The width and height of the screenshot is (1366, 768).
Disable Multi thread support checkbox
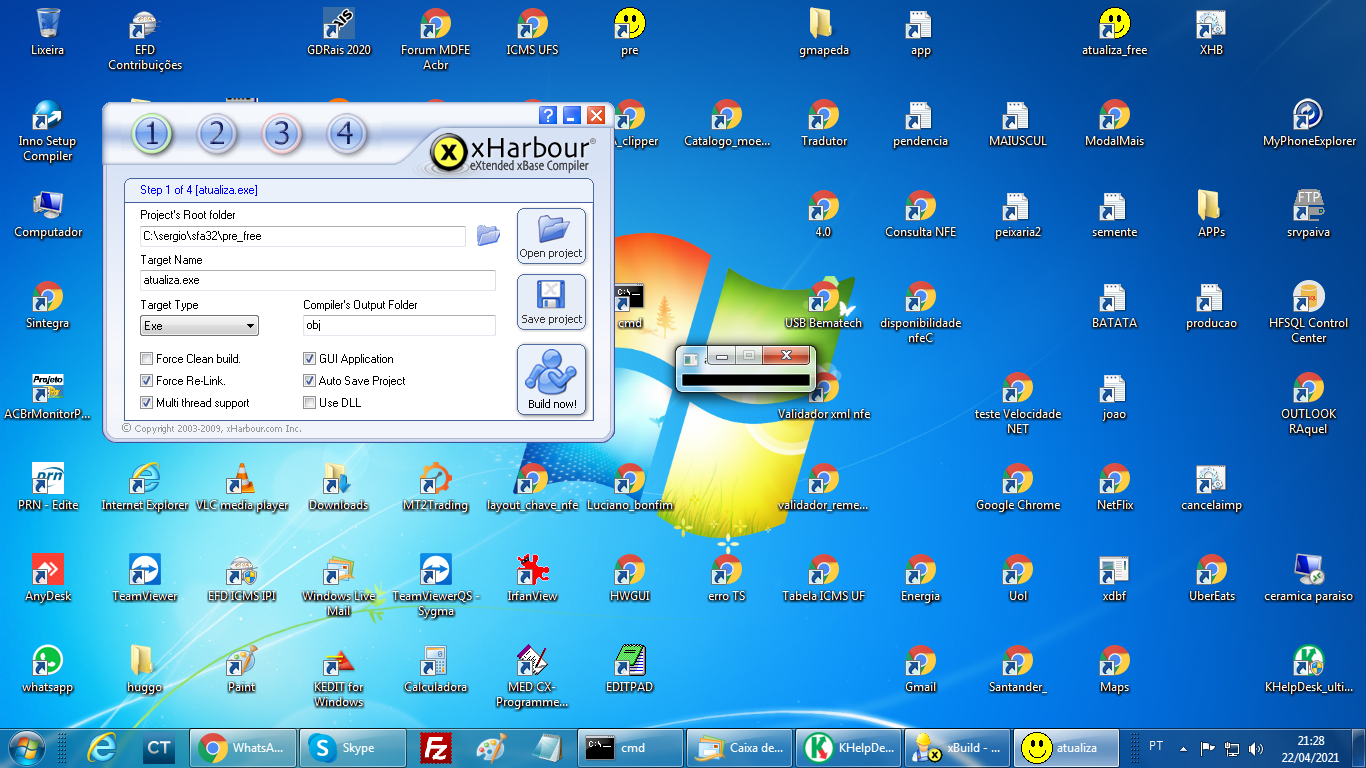[x=147, y=403]
